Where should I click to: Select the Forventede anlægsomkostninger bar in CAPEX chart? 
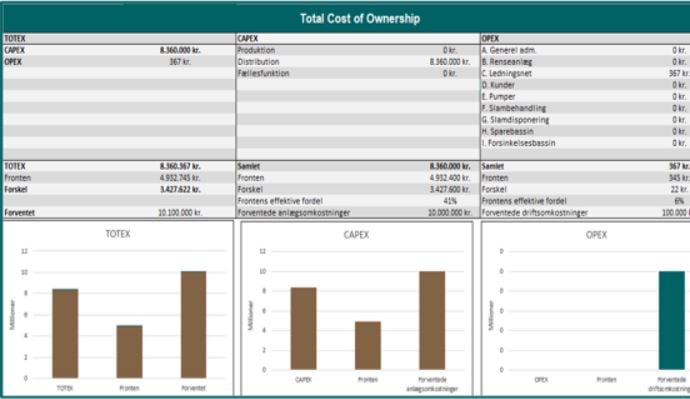(x=432, y=320)
